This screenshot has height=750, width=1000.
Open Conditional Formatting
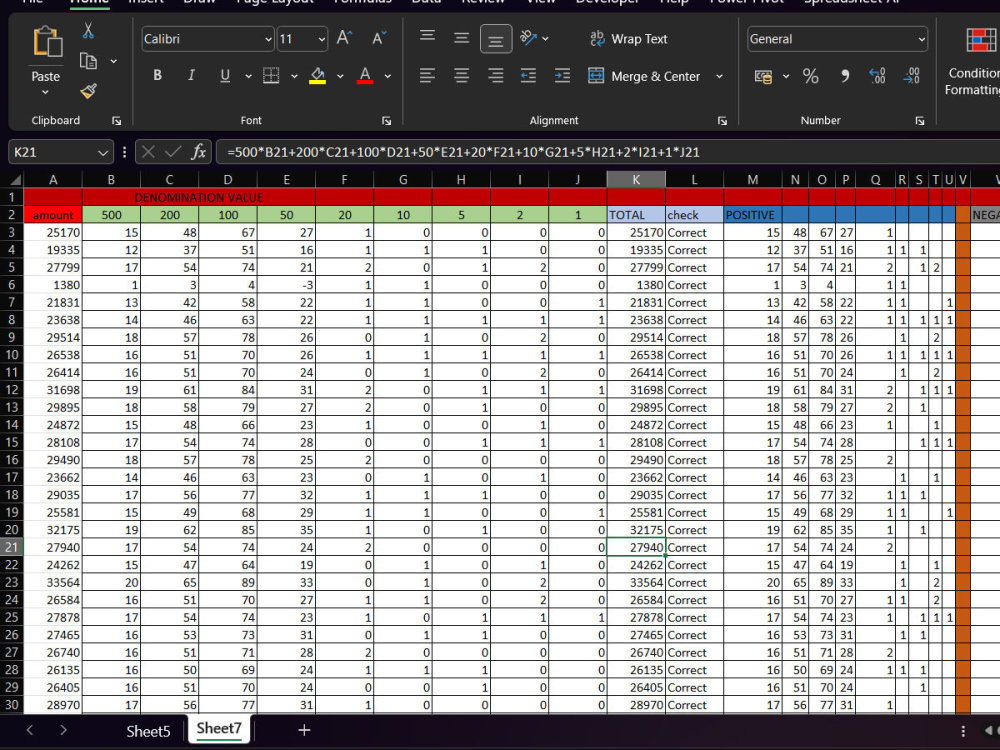[975, 61]
